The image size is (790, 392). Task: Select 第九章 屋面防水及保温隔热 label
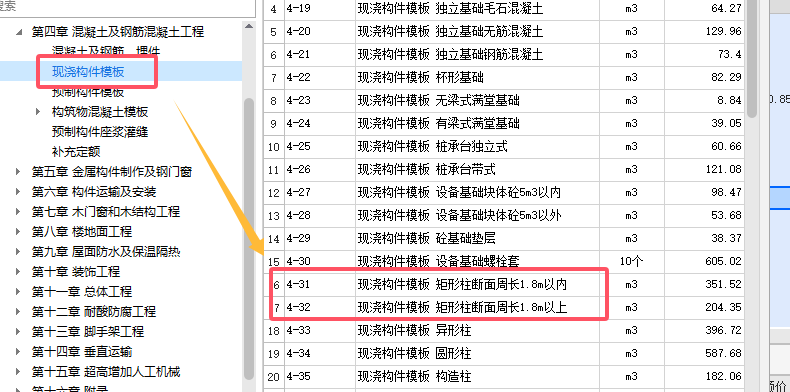tap(106, 252)
